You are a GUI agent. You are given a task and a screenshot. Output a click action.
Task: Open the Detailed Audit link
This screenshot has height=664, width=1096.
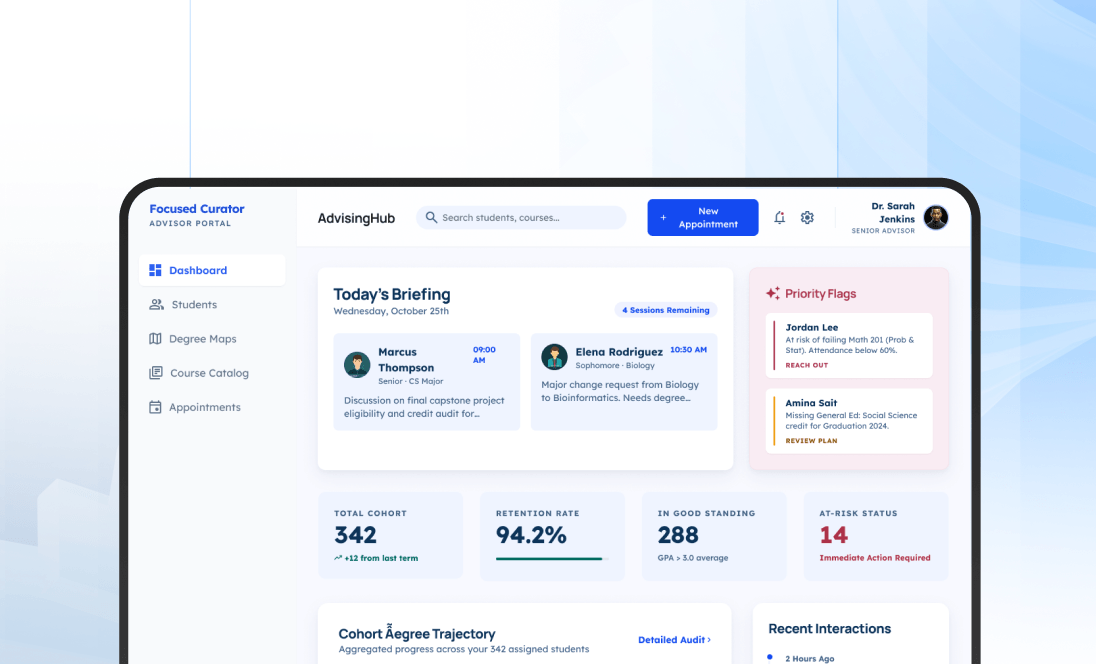coord(673,639)
